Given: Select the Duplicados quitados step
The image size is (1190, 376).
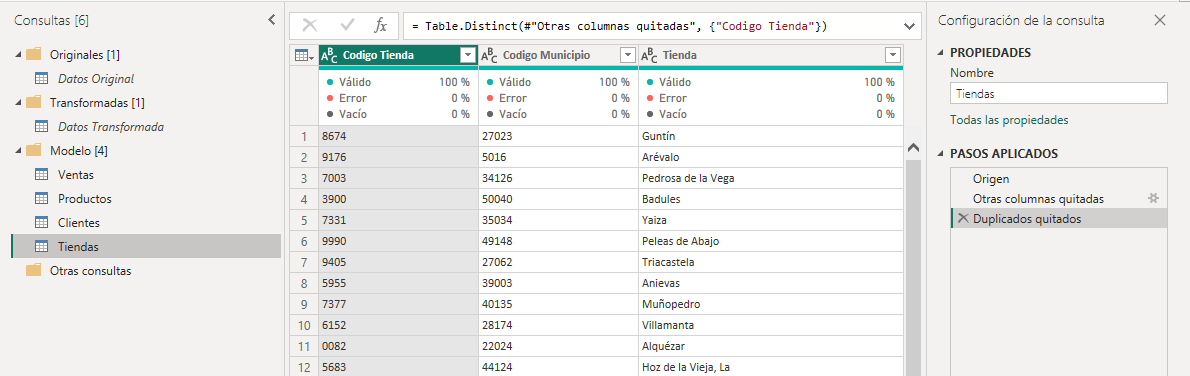Looking at the screenshot, I should pyautogui.click(x=1059, y=219).
